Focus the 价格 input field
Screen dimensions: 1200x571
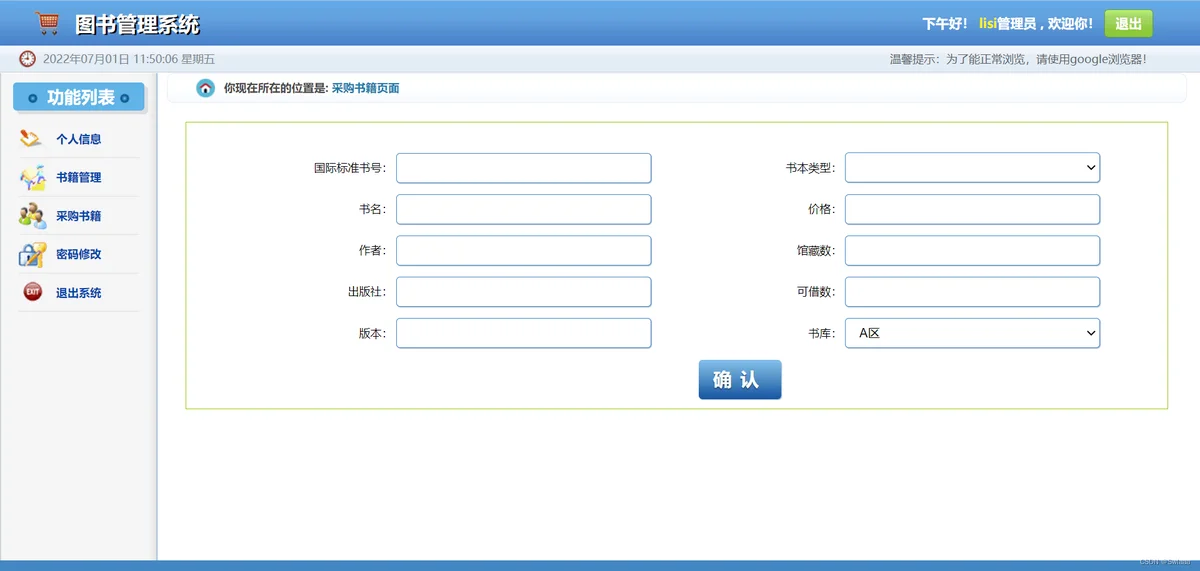[x=972, y=209]
